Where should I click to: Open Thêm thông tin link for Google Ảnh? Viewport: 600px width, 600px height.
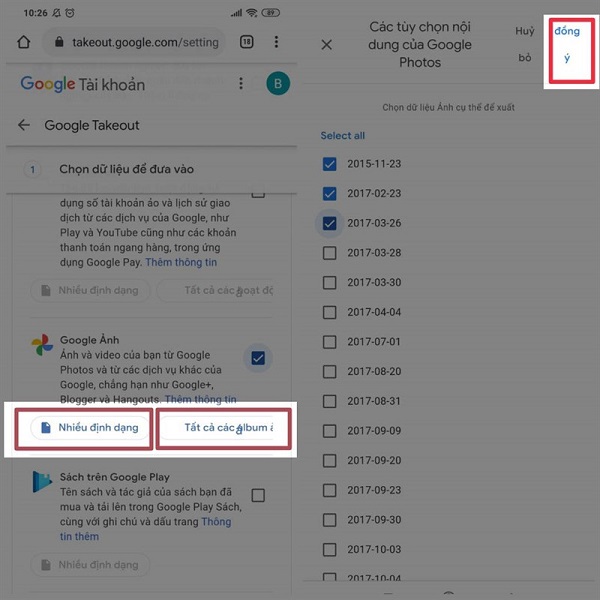(x=201, y=399)
